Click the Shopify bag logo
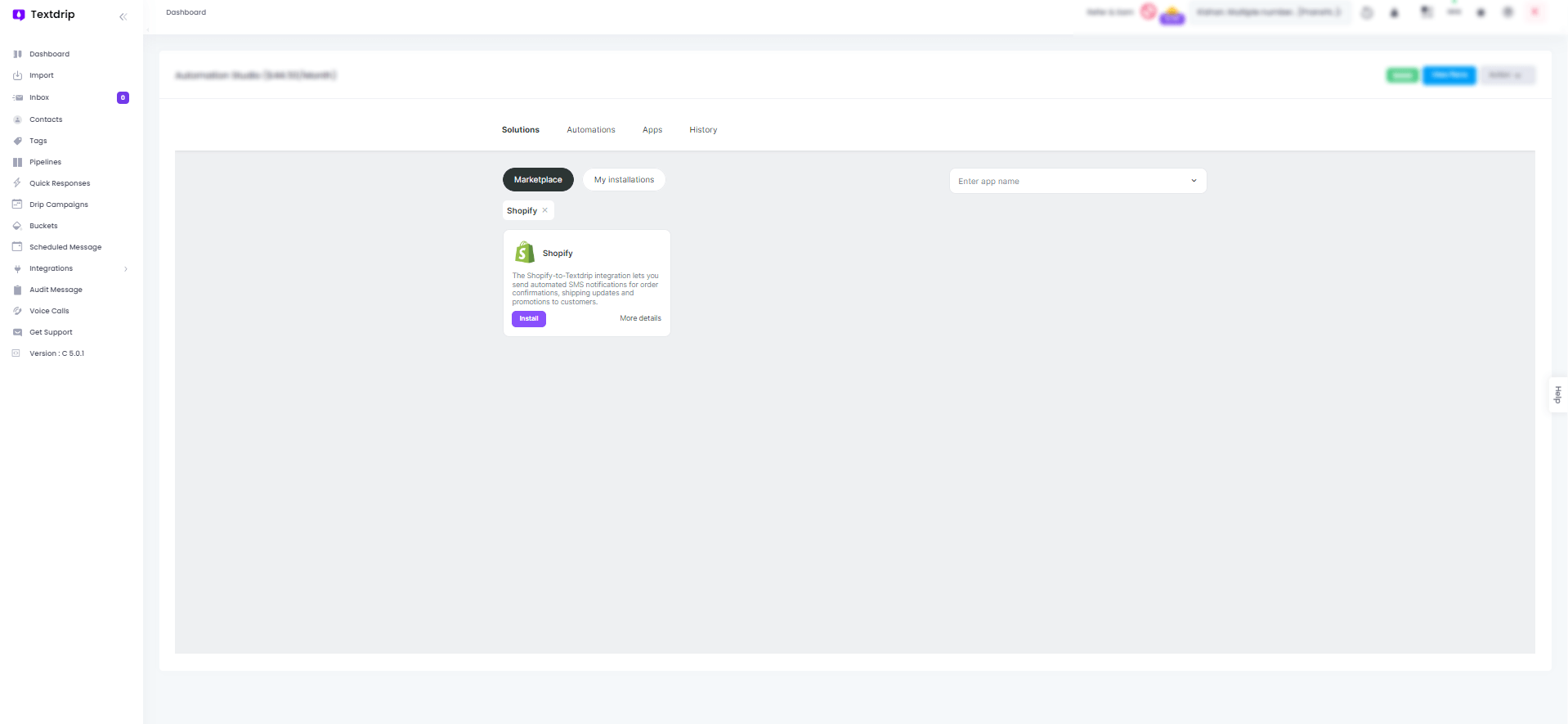1568x724 pixels. 525,252
